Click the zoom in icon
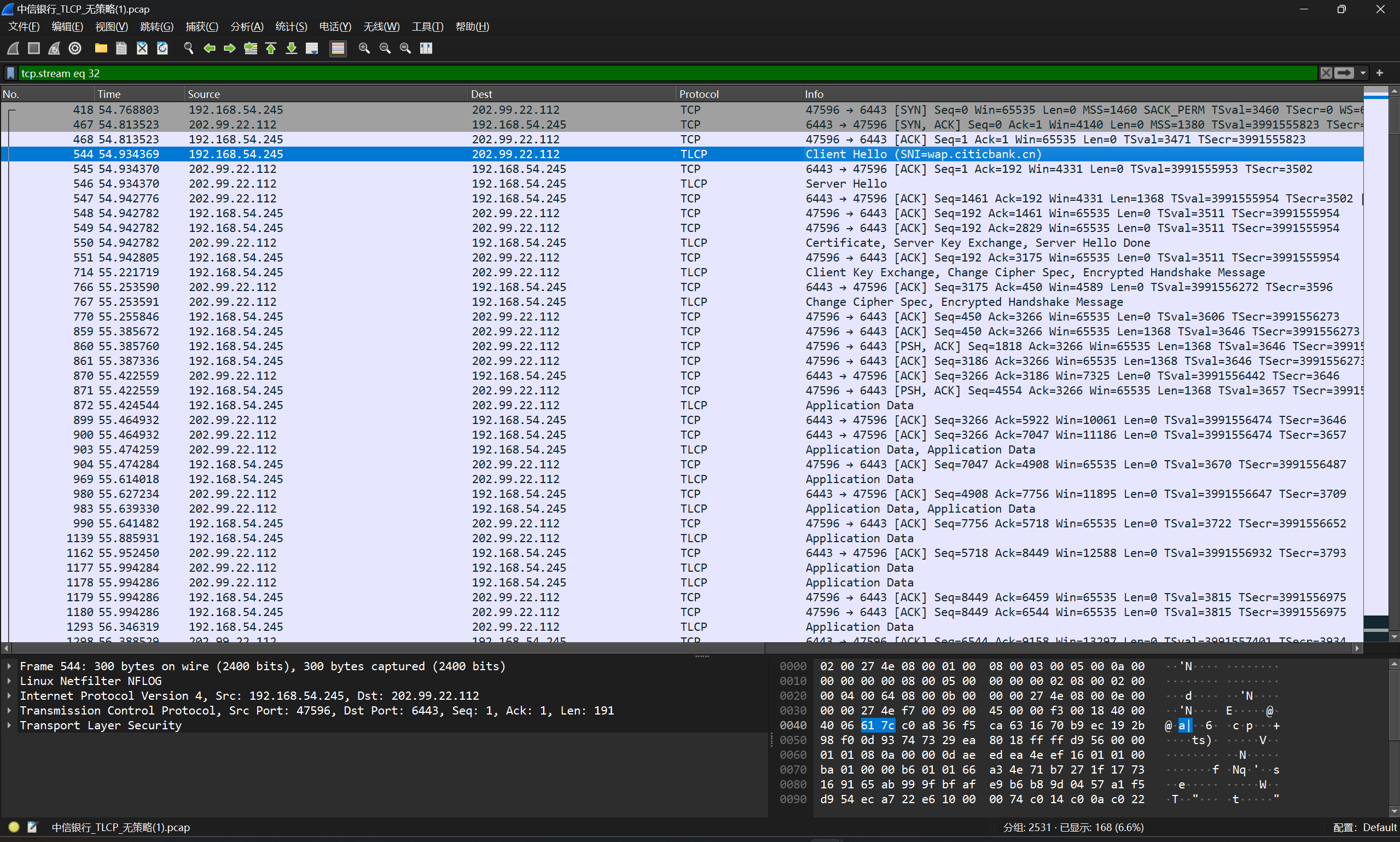The image size is (1400, 842). coord(364,48)
